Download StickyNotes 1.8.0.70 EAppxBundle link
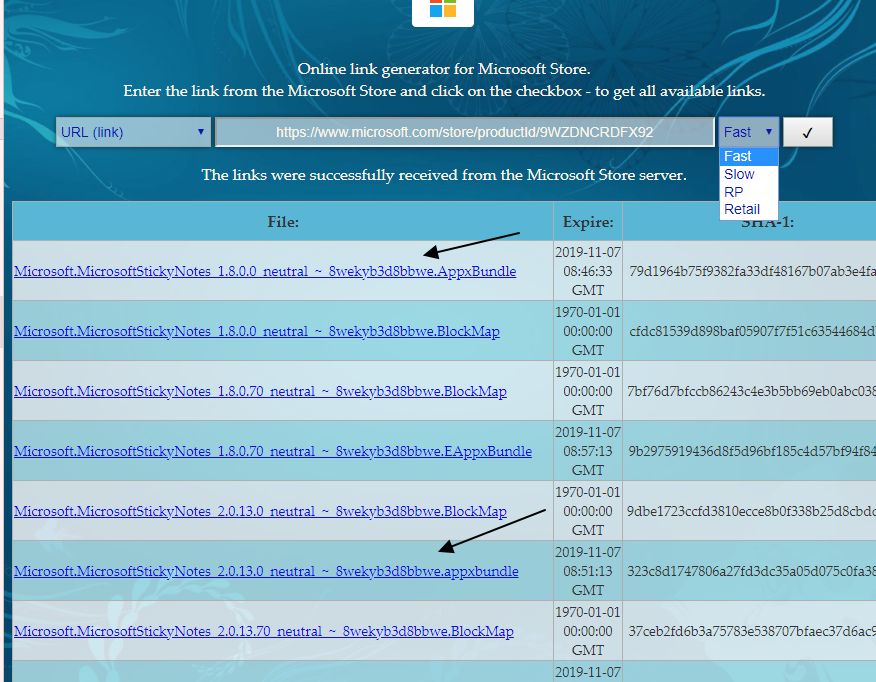This screenshot has height=682, width=876. coord(273,451)
